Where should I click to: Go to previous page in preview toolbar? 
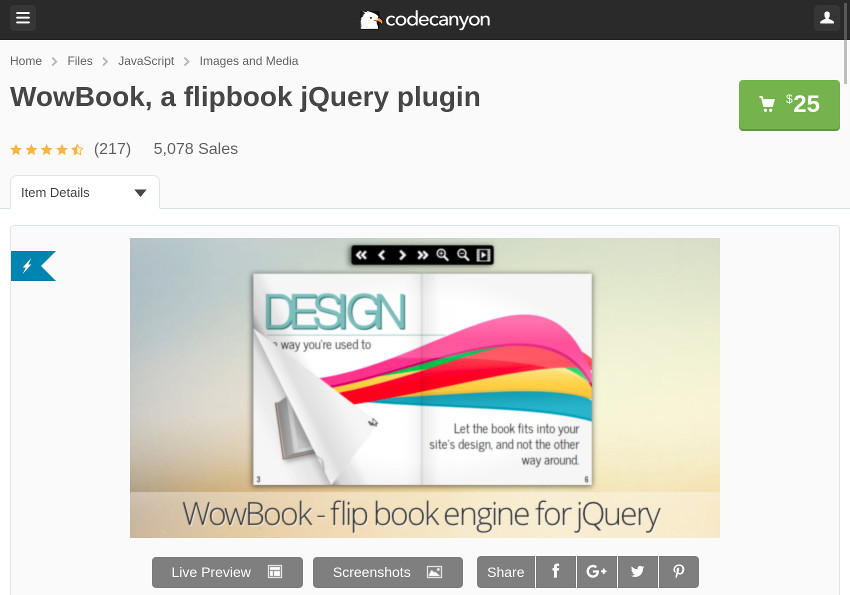click(x=382, y=255)
